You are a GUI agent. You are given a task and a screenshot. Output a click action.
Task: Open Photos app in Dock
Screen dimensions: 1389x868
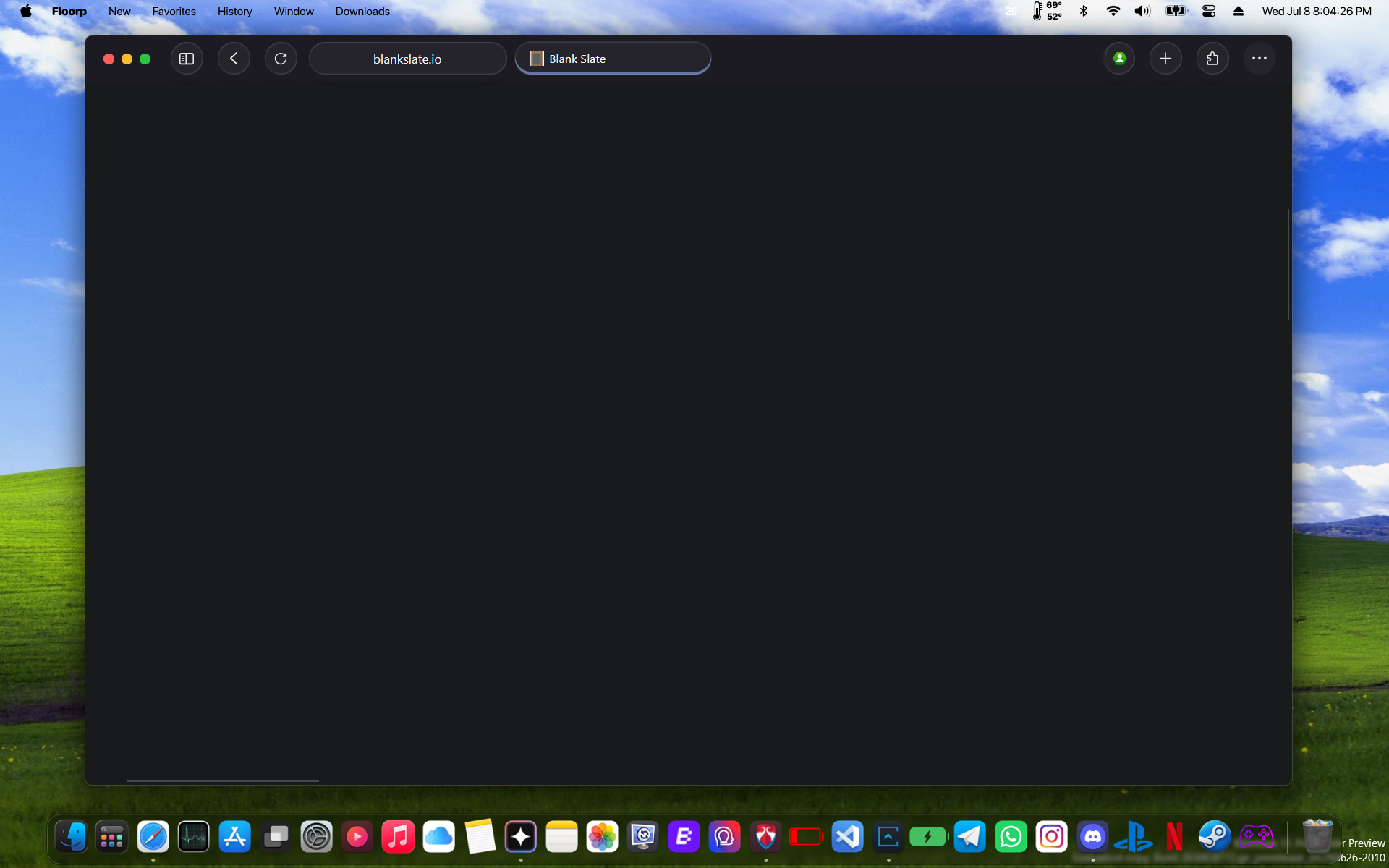(602, 837)
